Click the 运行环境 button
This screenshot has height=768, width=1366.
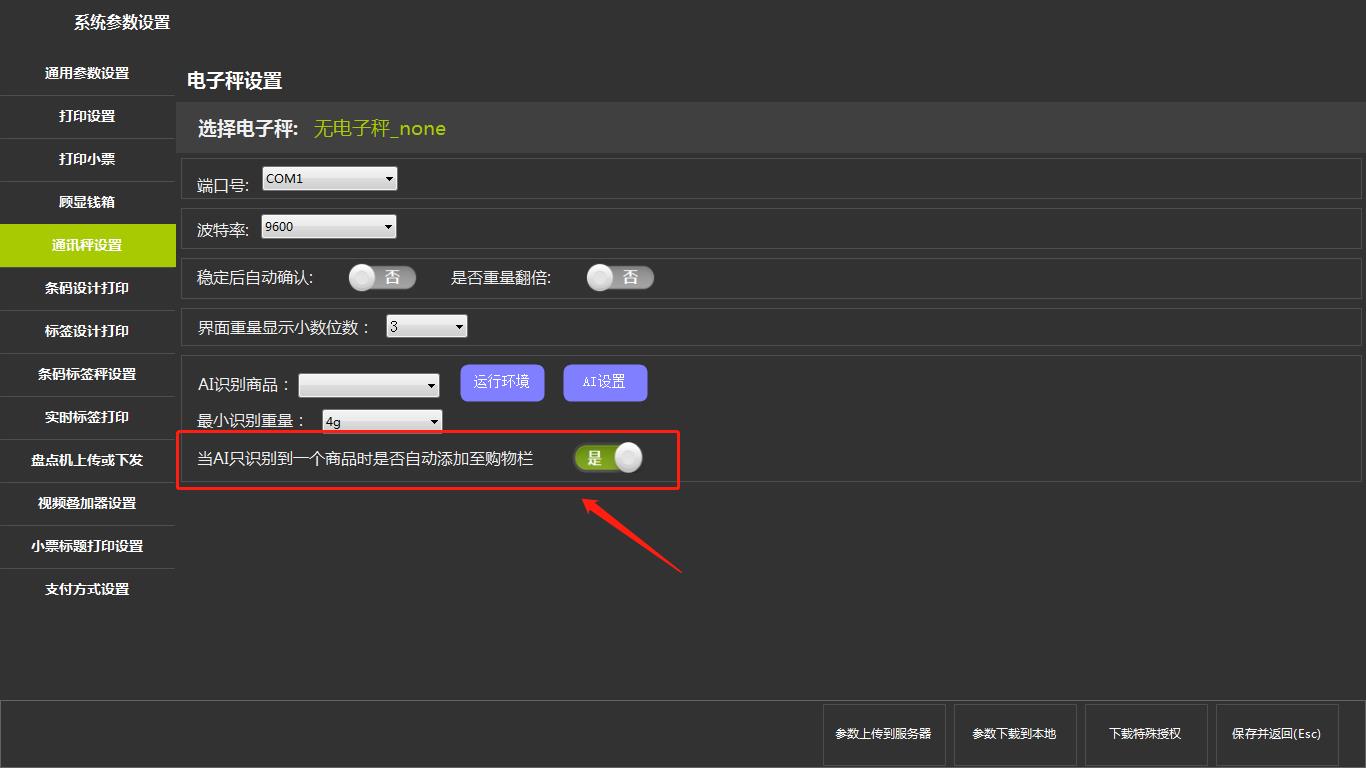(x=502, y=382)
